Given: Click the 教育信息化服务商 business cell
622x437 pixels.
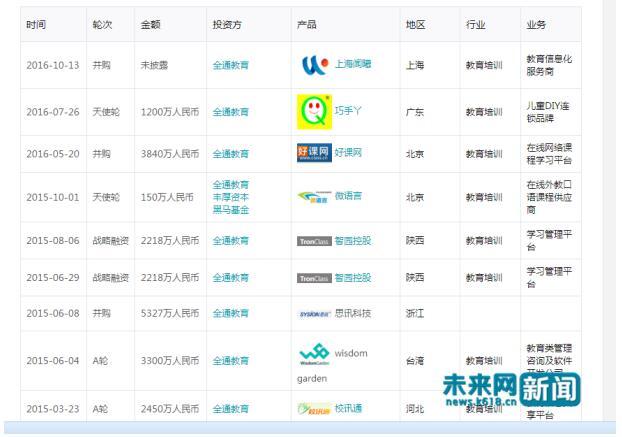Looking at the screenshot, I should (549, 65).
